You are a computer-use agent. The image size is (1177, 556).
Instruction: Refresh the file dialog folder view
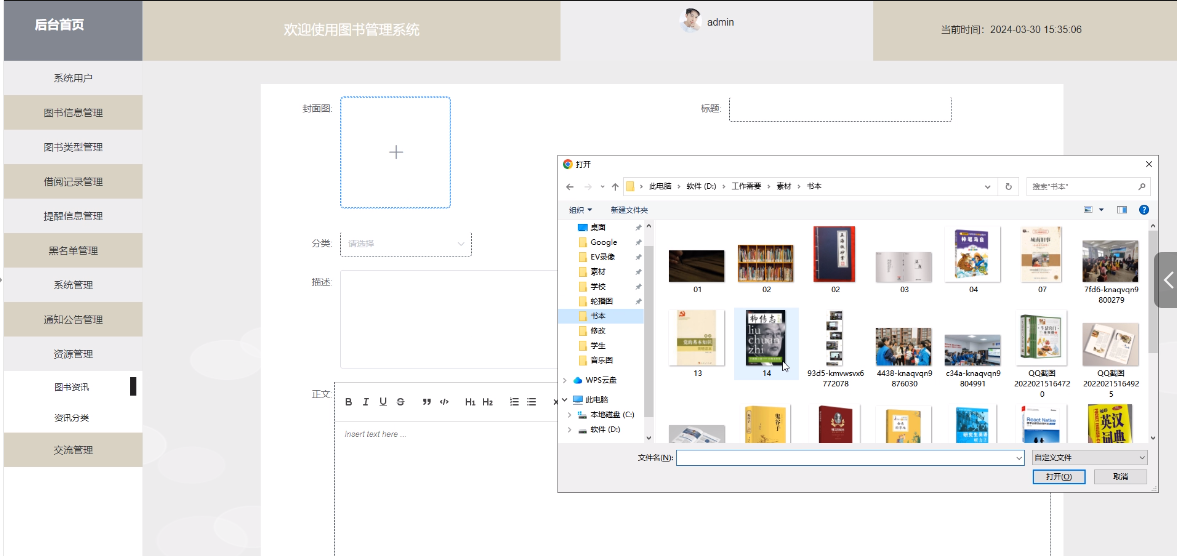coord(1009,186)
